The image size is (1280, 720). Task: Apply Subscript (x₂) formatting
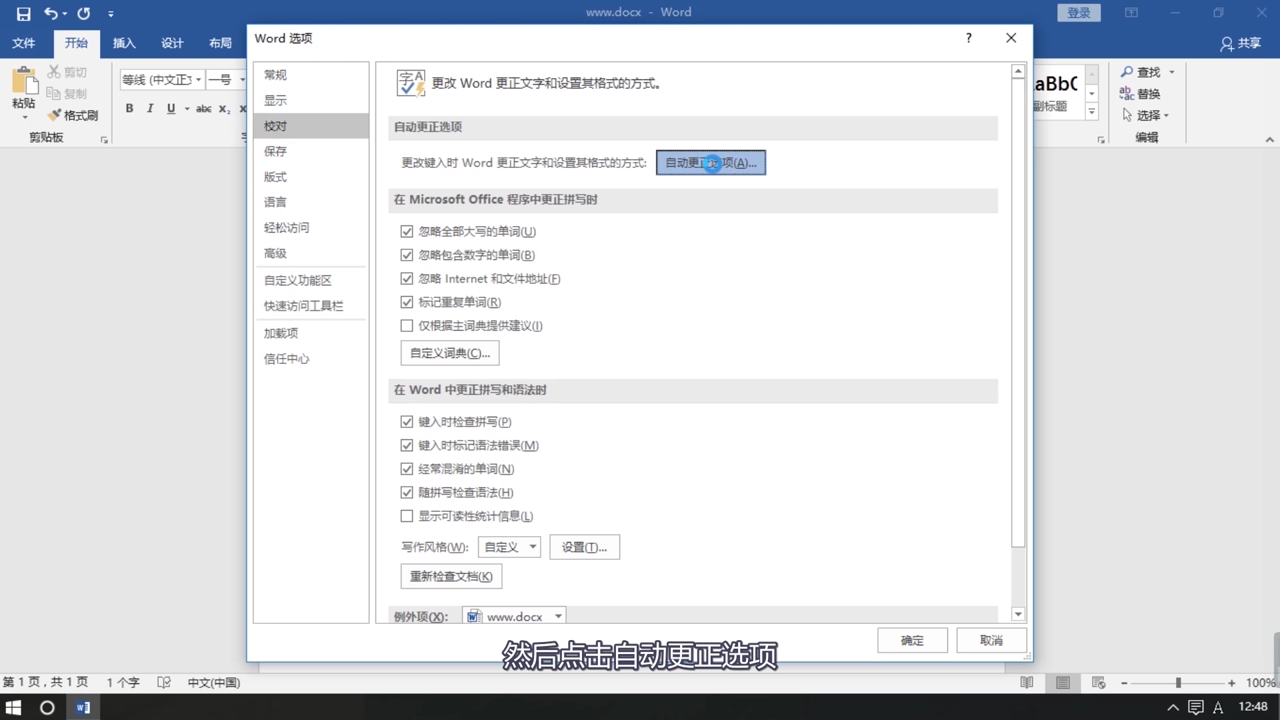(225, 109)
